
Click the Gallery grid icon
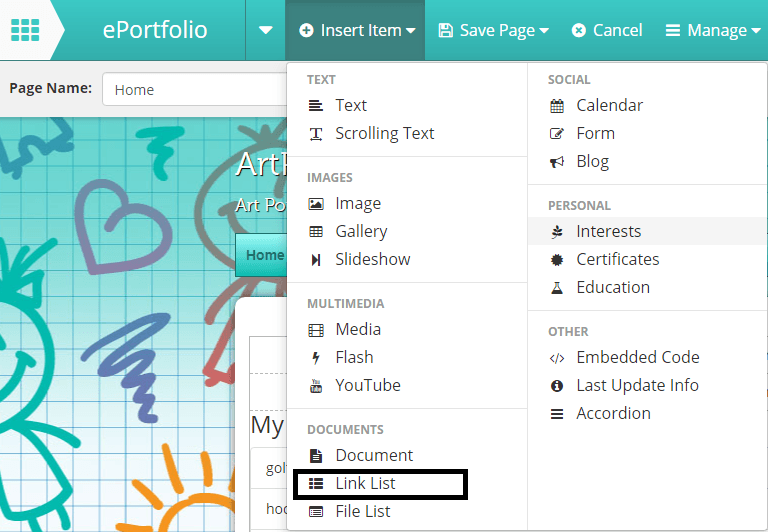(316, 232)
